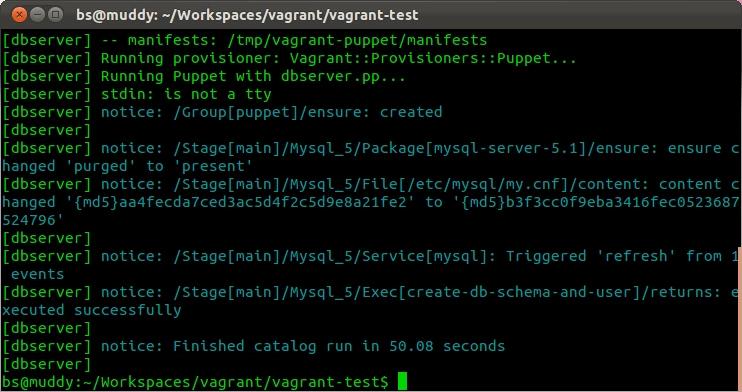742x392 pixels.
Task: Click the window title bs@muddy text
Action: [247, 15]
